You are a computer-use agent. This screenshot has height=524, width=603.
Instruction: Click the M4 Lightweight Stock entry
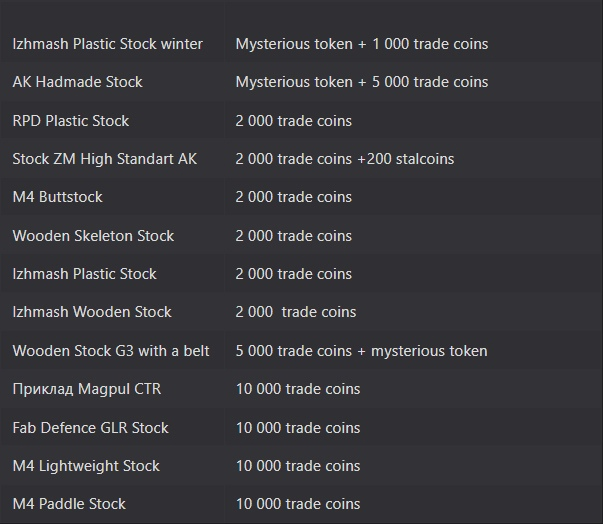[86, 466]
